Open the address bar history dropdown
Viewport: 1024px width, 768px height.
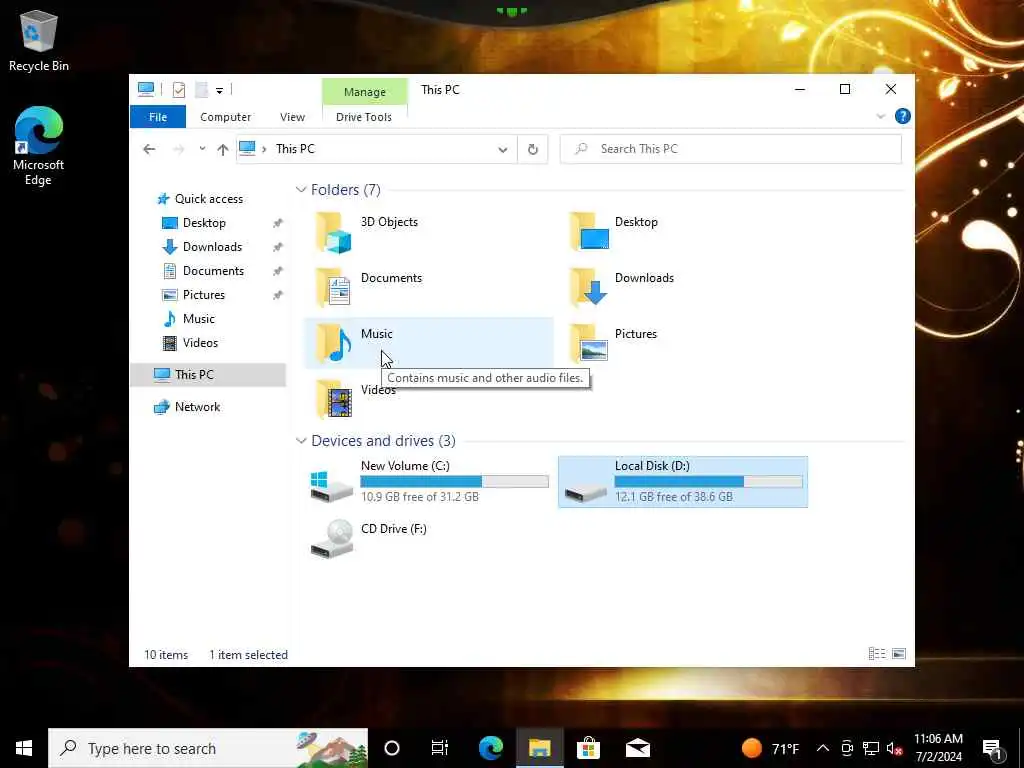(x=503, y=150)
